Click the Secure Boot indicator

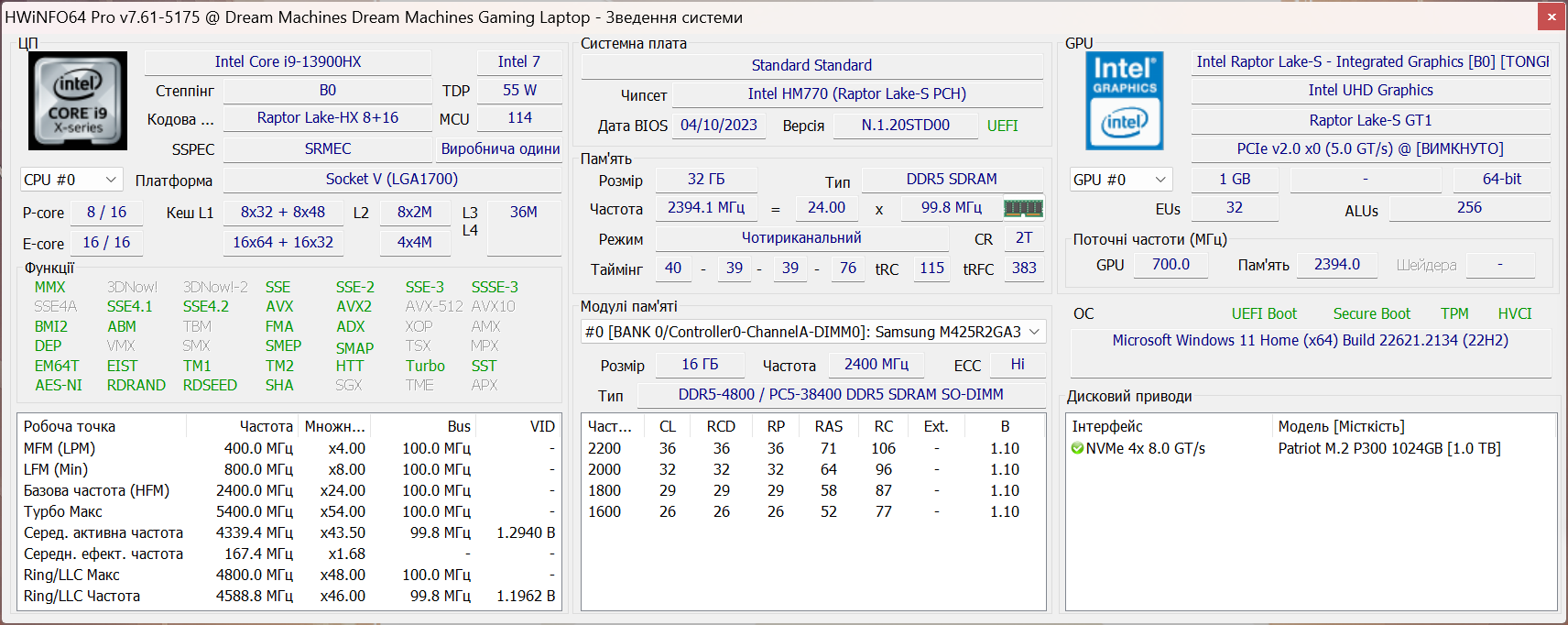(1371, 314)
